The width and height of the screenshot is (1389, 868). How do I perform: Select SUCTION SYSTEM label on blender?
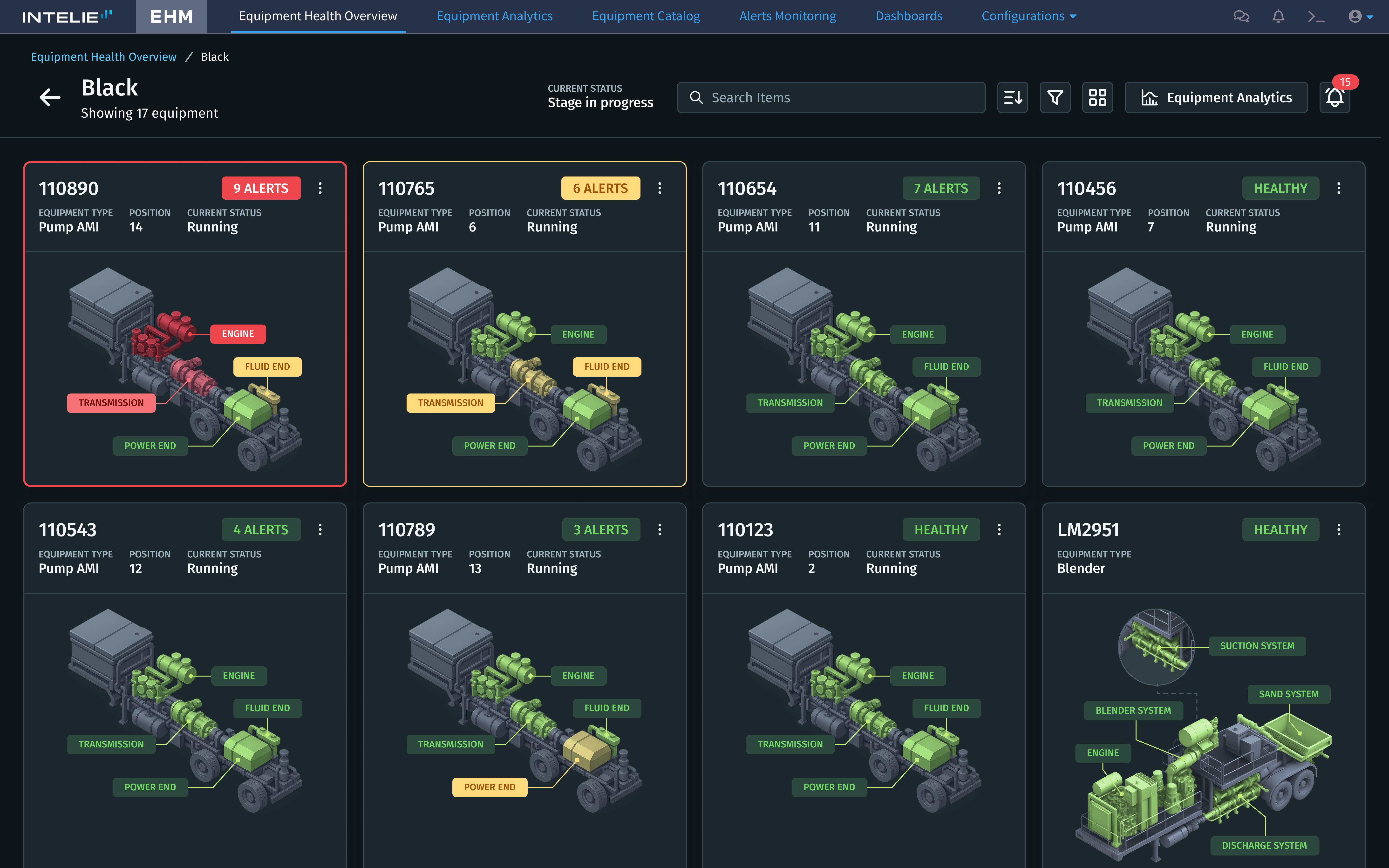click(1257, 646)
